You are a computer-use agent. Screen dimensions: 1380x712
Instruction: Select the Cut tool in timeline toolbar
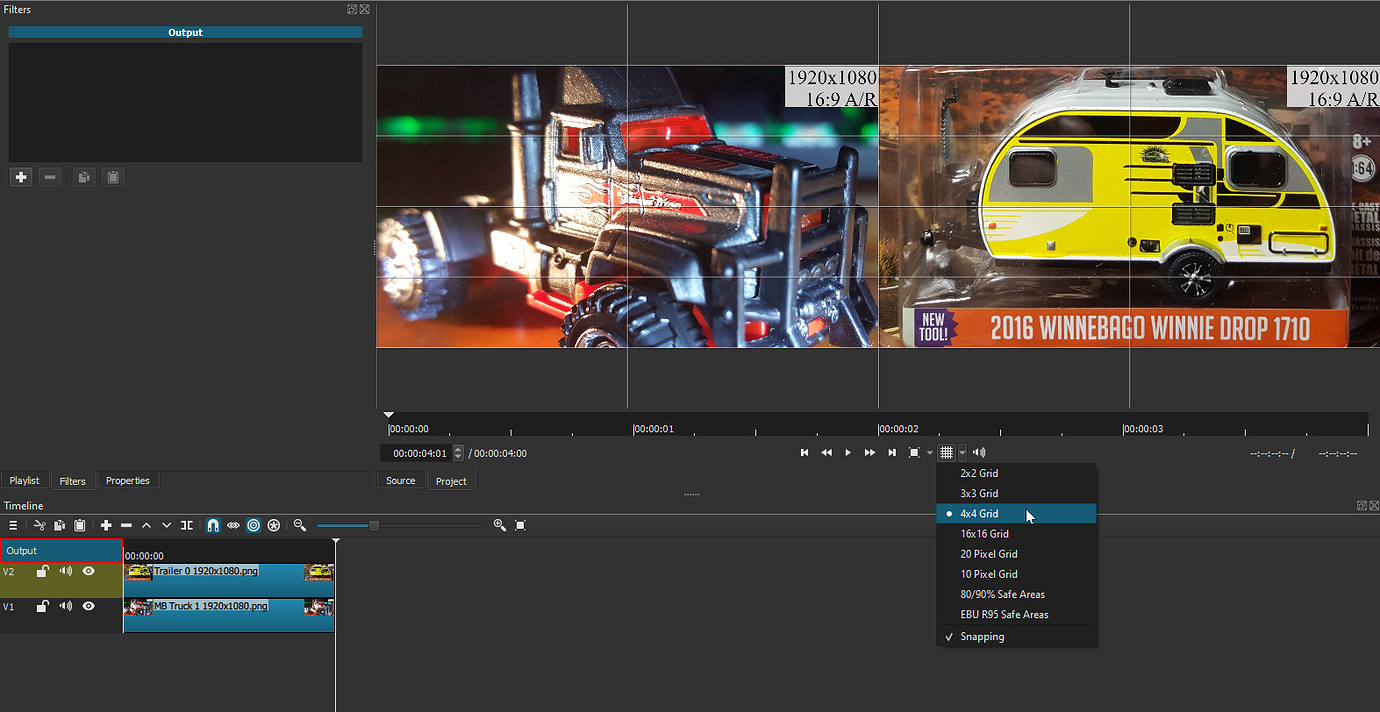[39, 525]
